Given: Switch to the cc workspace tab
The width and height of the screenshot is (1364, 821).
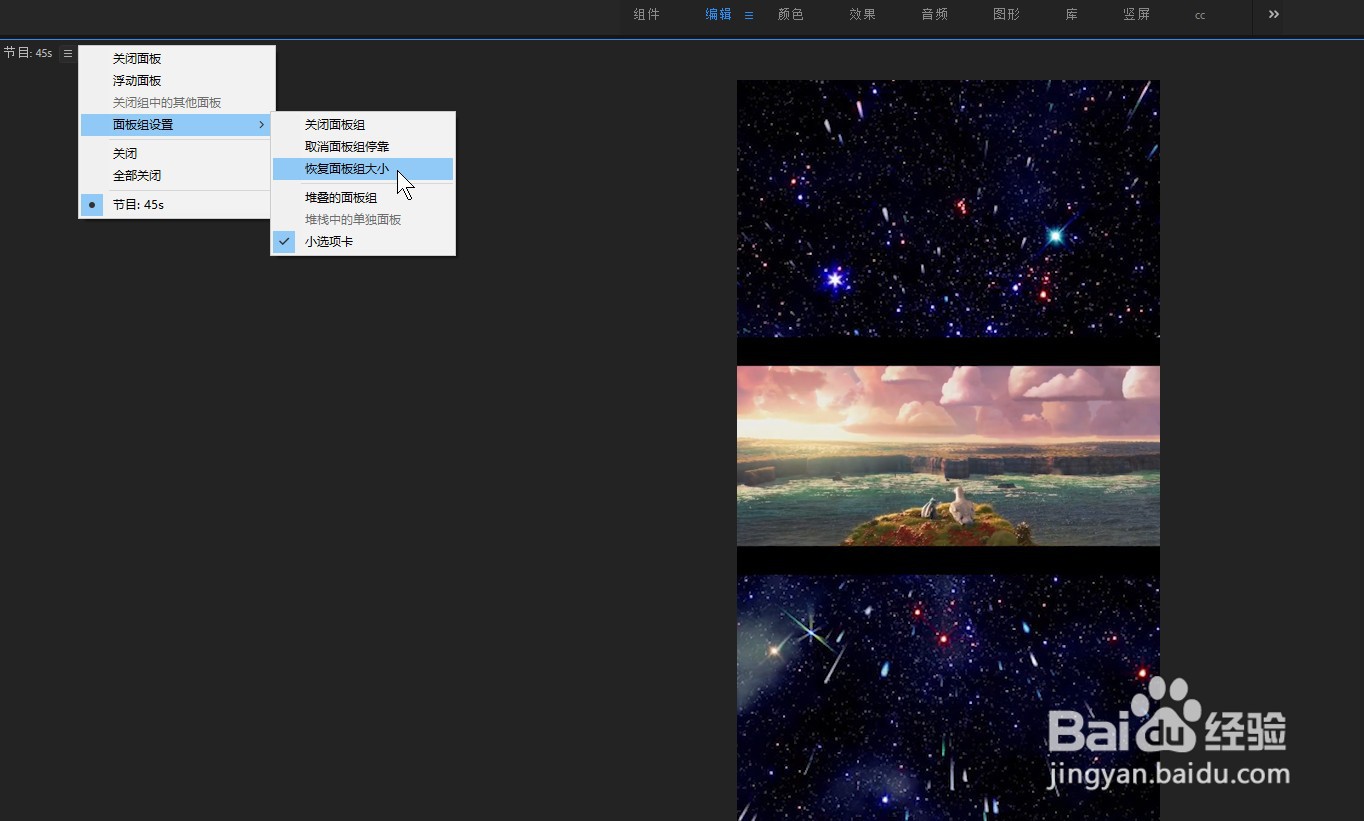Looking at the screenshot, I should click(1200, 16).
